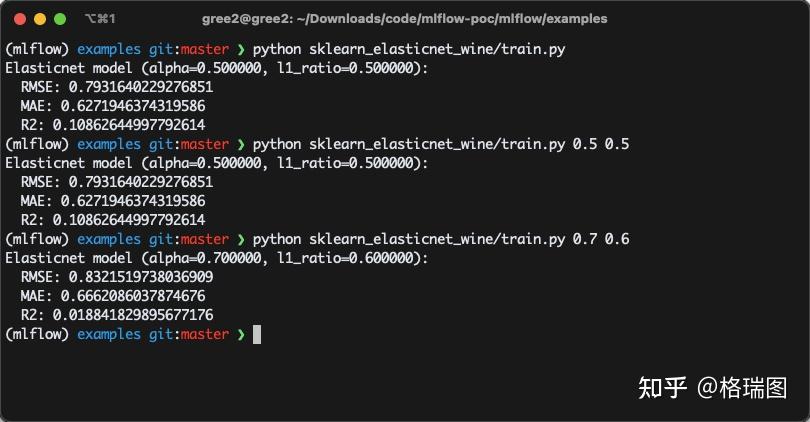Click the red 'master' branch on first prompt
810x422 pixels.
point(204,49)
